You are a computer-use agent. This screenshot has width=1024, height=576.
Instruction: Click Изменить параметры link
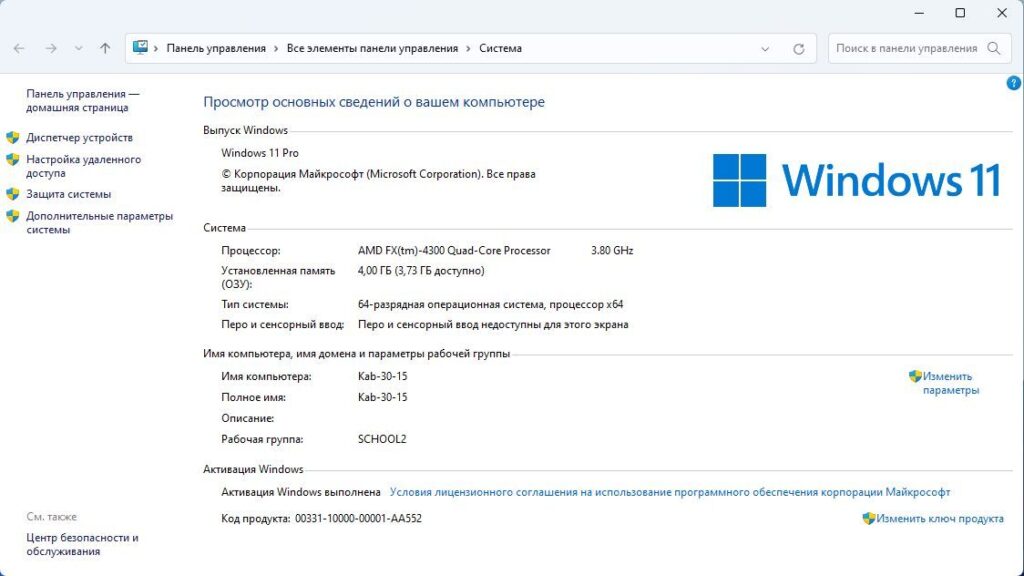[x=948, y=383]
